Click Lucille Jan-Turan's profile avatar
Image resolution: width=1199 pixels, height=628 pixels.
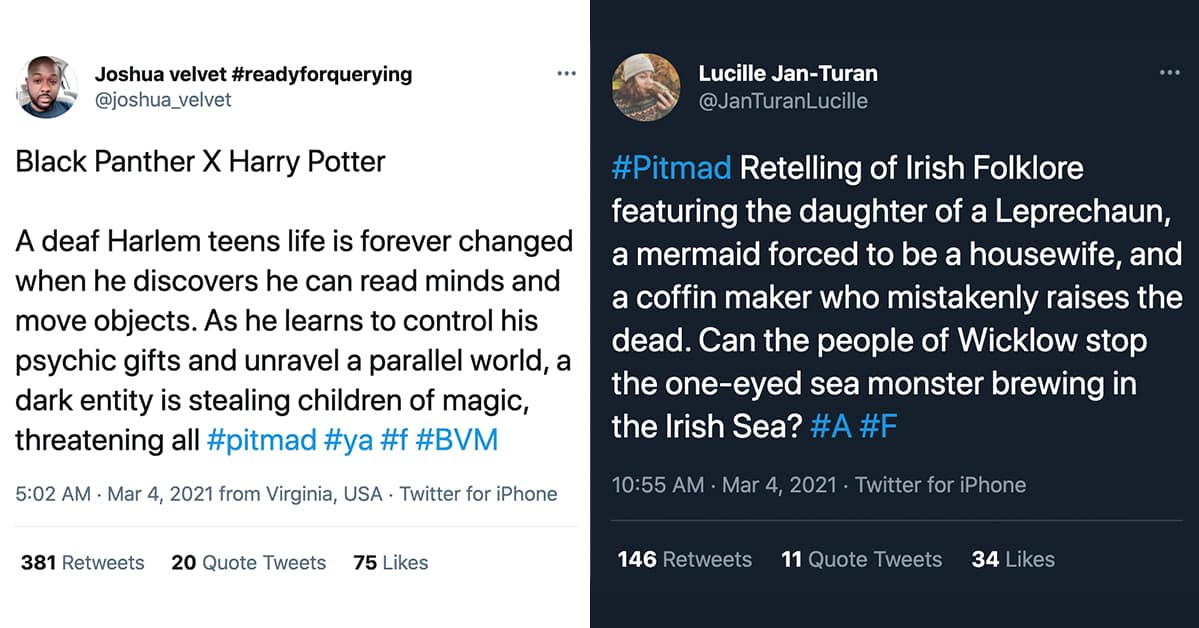point(646,88)
